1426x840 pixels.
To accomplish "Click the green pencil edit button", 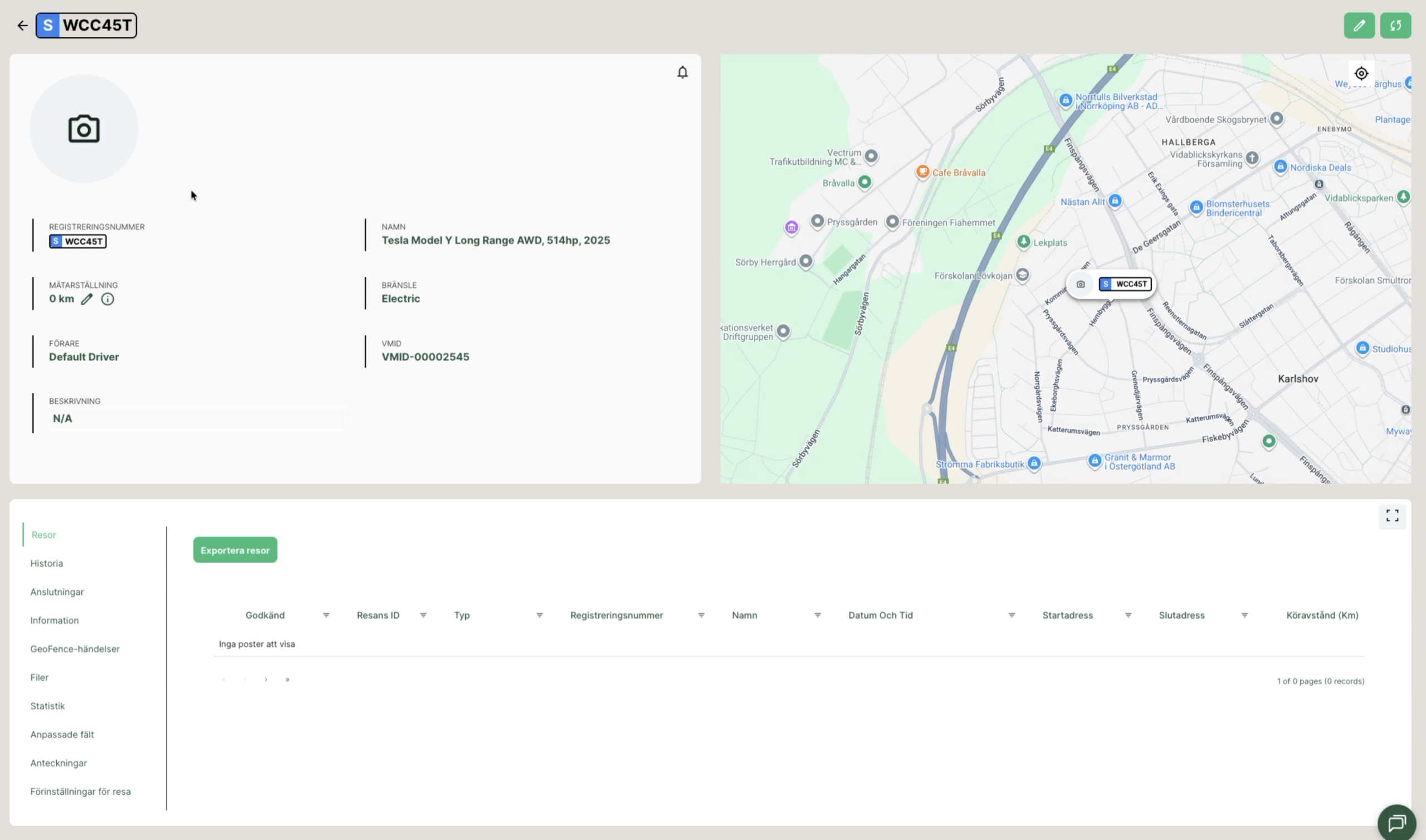I will coord(1359,26).
